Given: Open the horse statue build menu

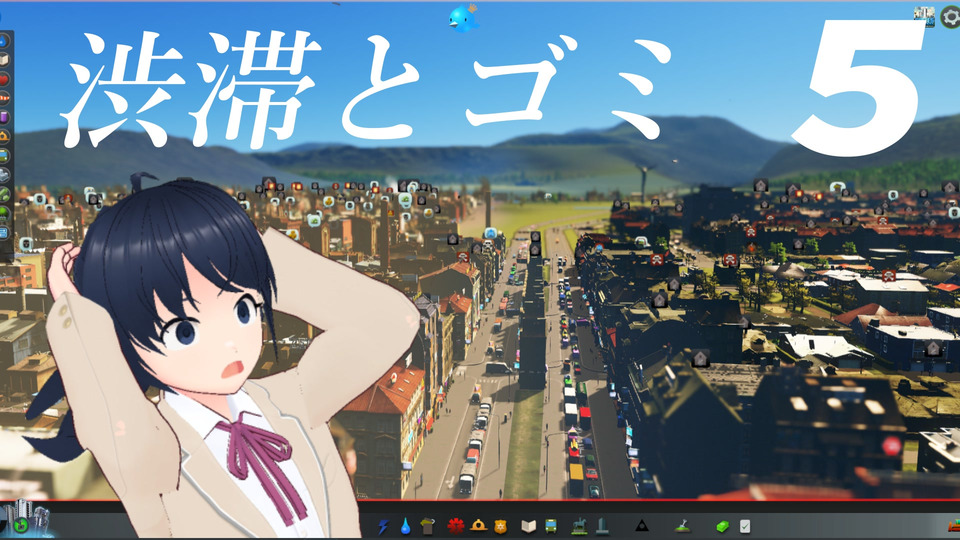Looking at the screenshot, I should pyautogui.click(x=579, y=526).
